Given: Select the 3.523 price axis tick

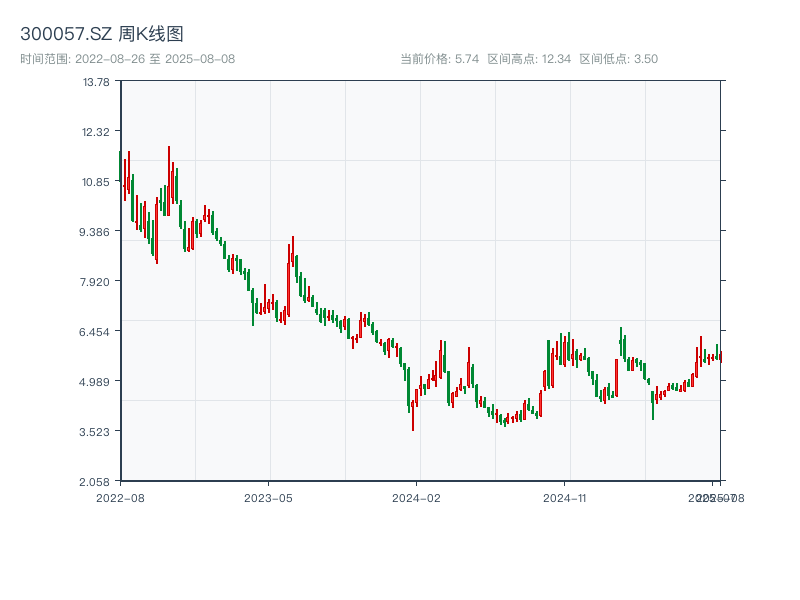Looking at the screenshot, I should coord(96,432).
